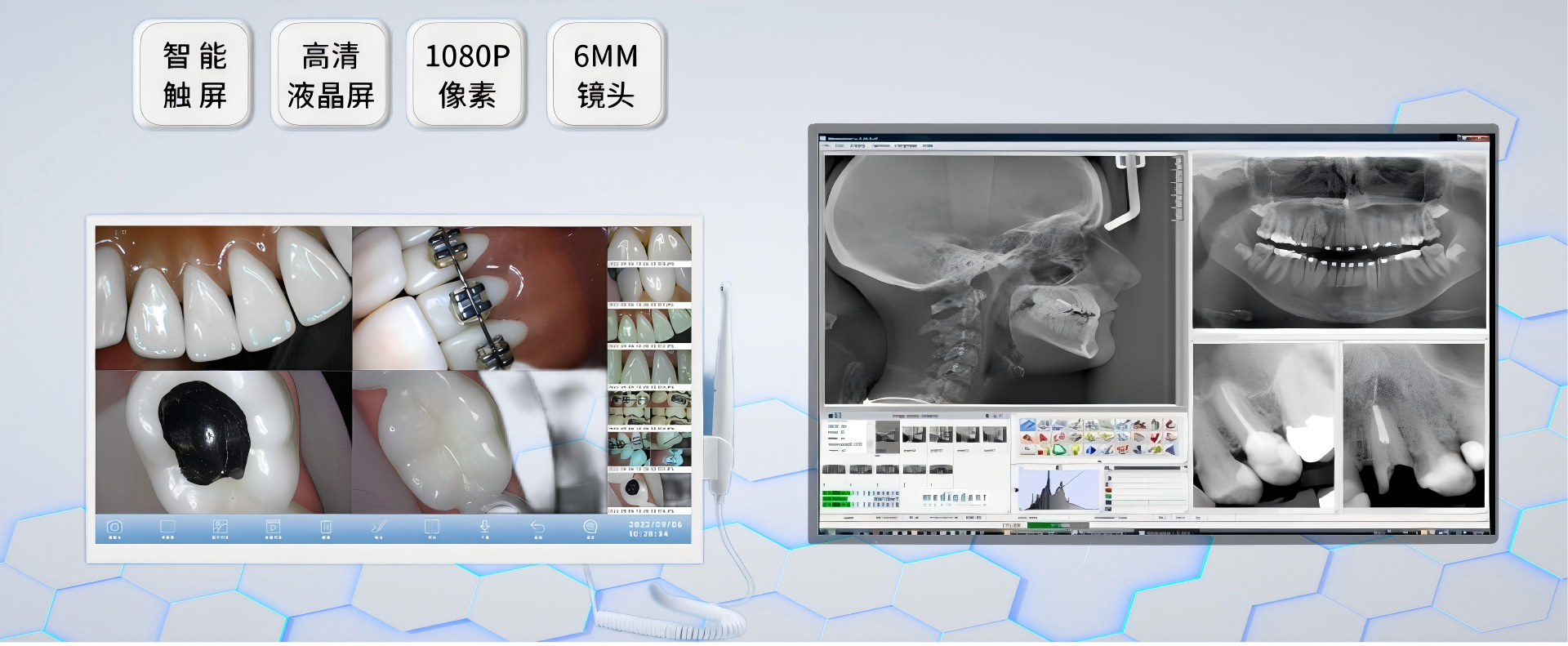1568x646 pixels.
Task: Select top thumbnail in right image strip
Action: 649,243
